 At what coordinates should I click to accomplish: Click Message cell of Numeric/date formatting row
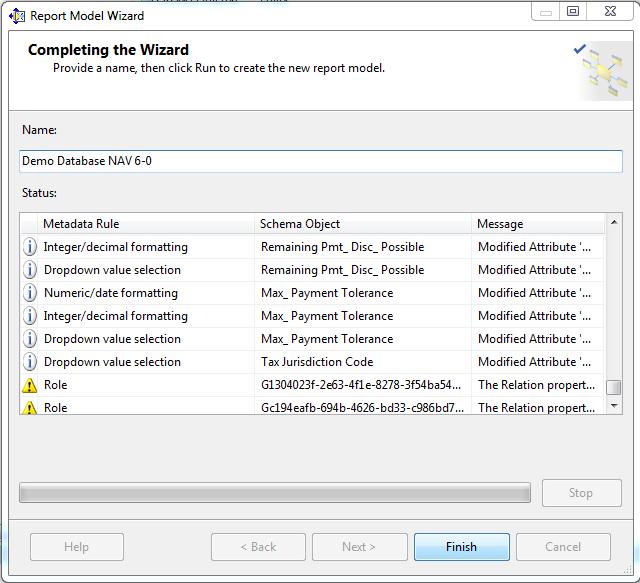535,293
